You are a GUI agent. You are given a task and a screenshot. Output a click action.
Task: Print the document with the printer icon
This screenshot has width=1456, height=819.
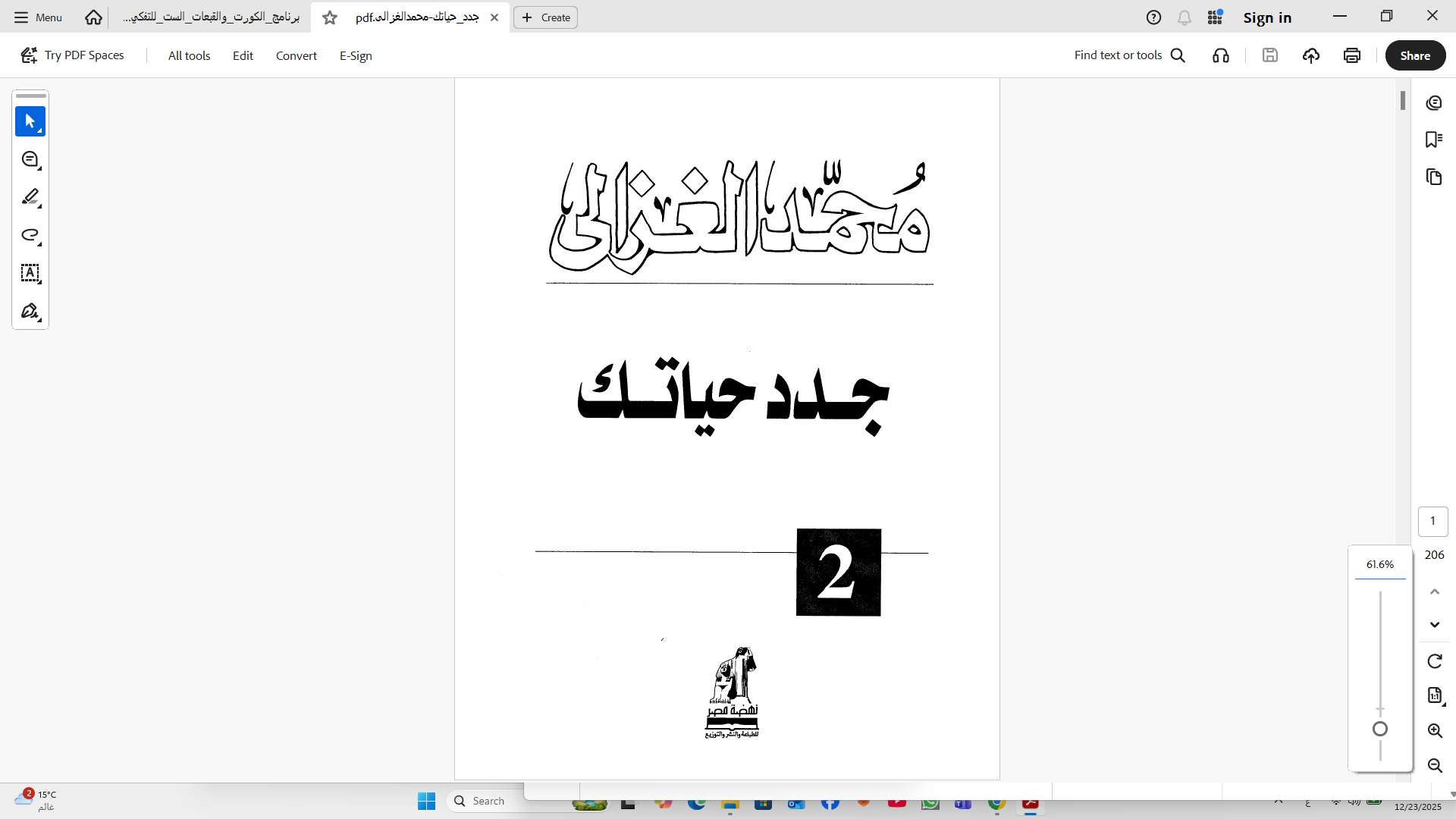[x=1351, y=55]
